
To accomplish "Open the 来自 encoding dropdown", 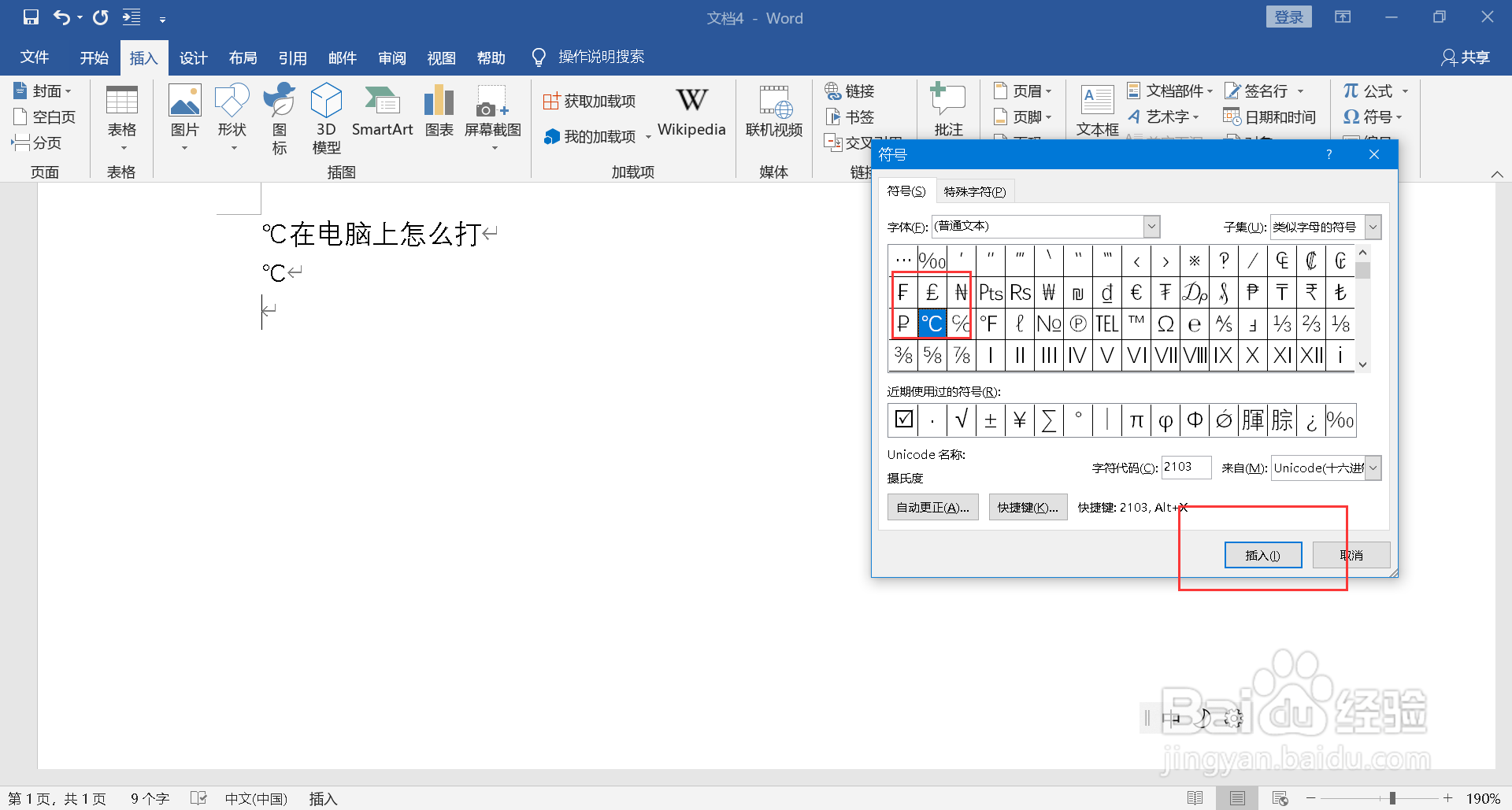I will (x=1373, y=468).
